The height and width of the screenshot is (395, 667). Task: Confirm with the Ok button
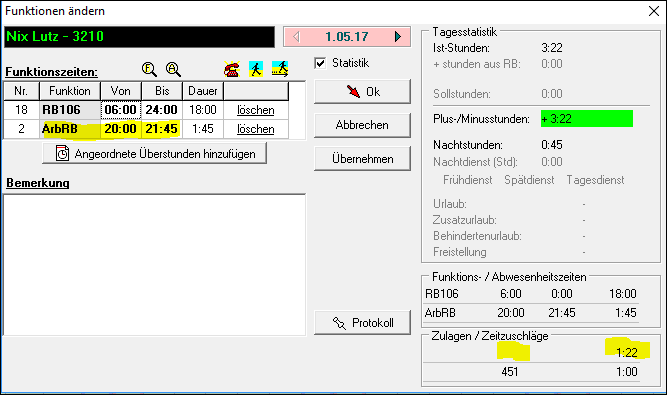click(x=362, y=91)
